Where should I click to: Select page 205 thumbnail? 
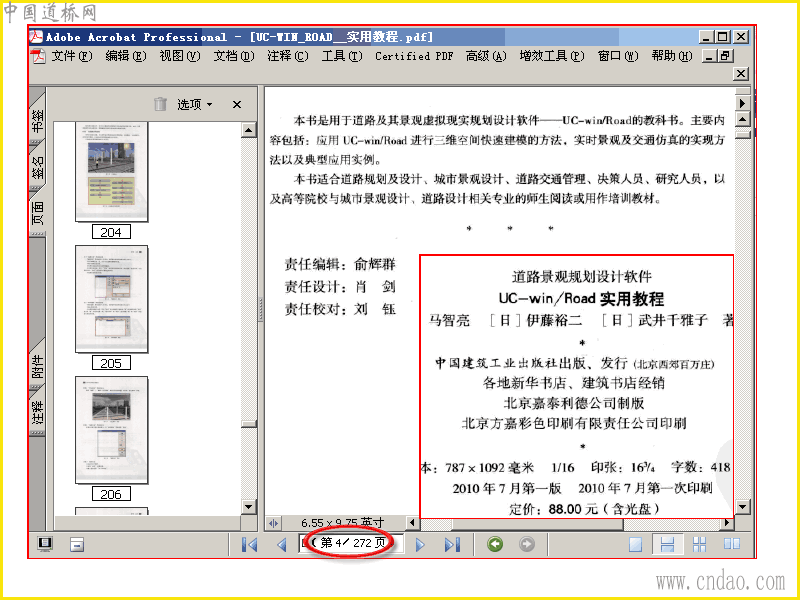click(111, 299)
